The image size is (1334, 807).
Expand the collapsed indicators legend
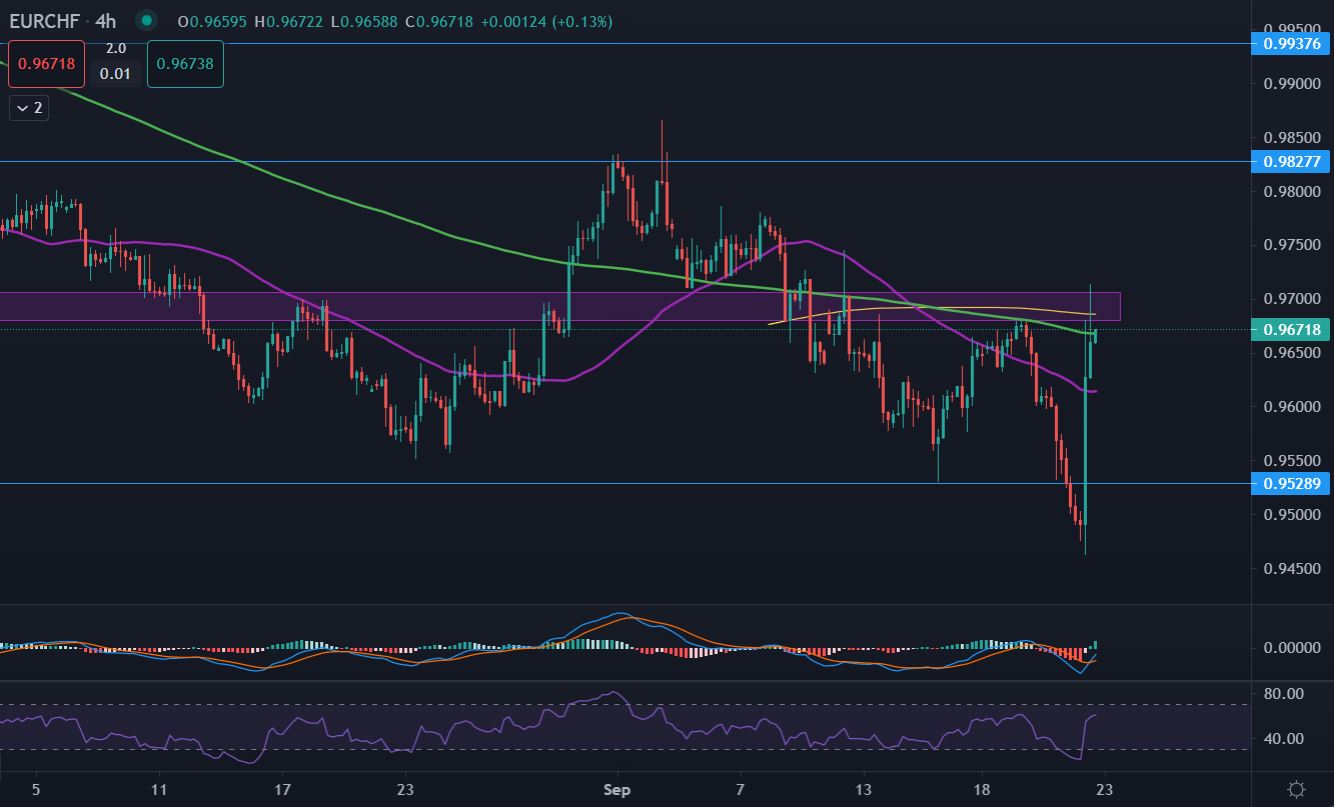[29, 108]
